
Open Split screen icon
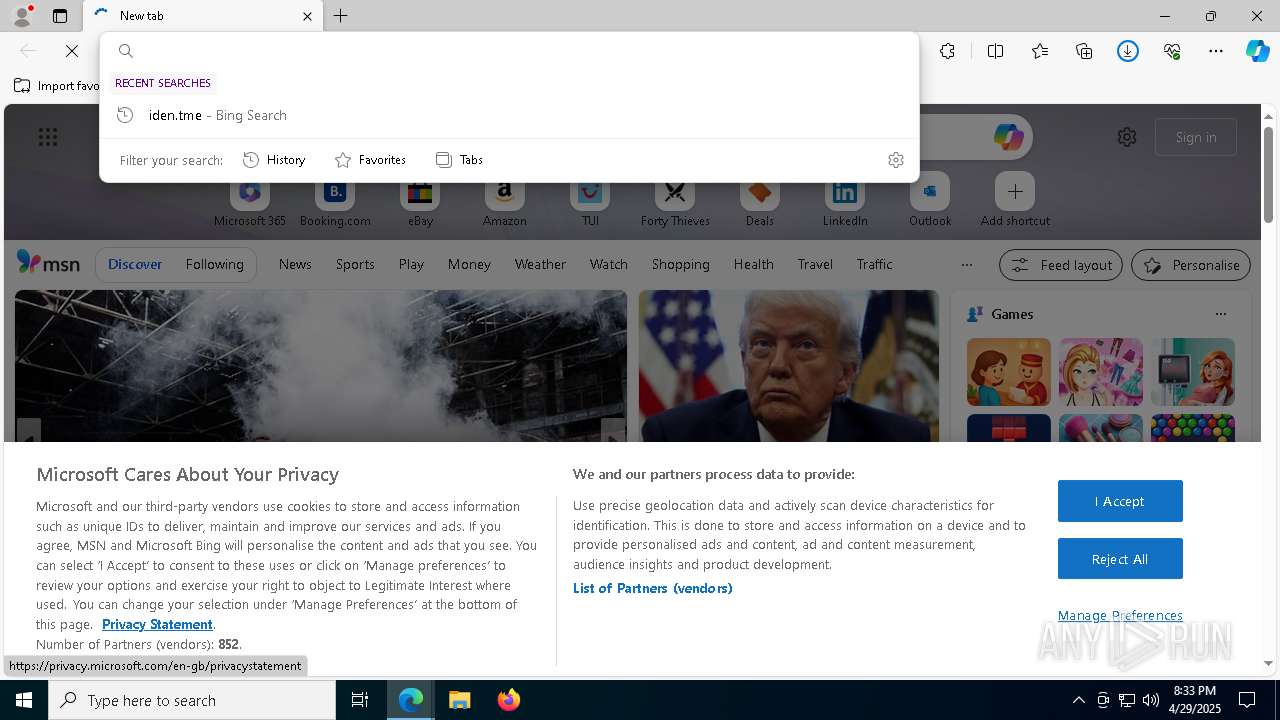coord(995,51)
